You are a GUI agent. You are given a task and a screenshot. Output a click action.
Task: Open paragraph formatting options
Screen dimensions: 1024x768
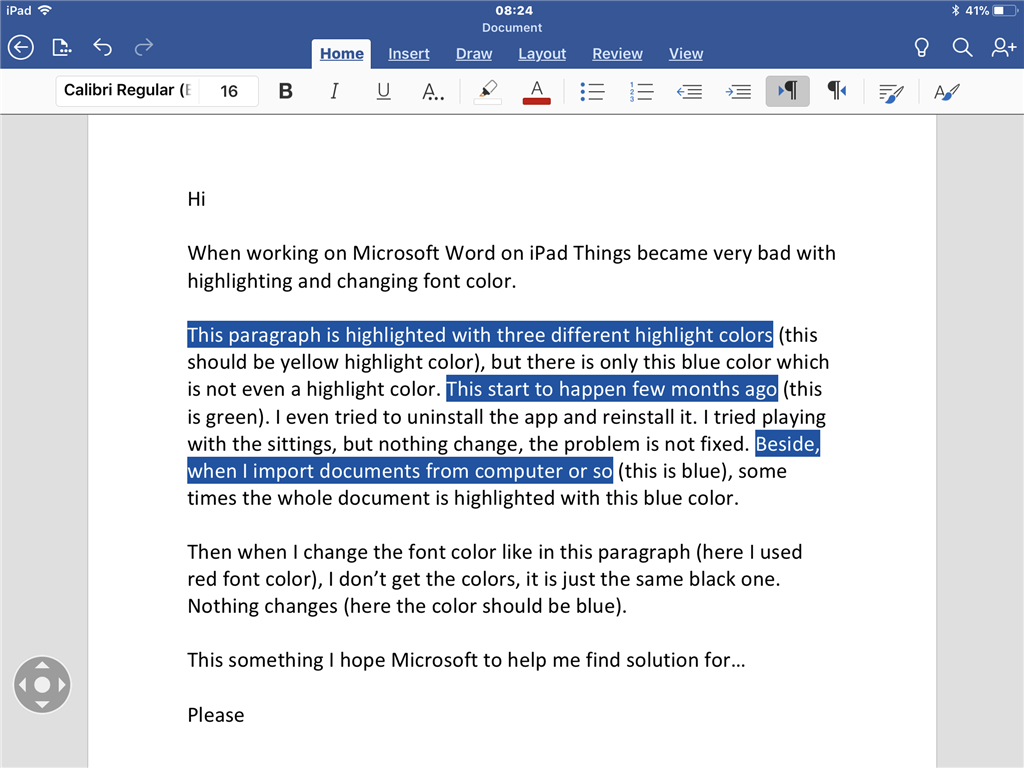coord(891,93)
